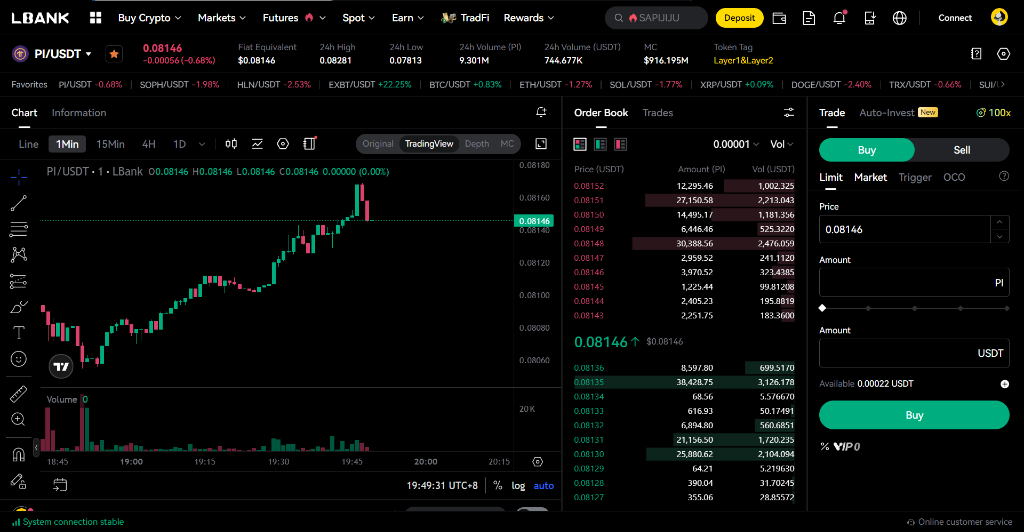
Task: Toggle auto scale on chart
Action: click(543, 485)
